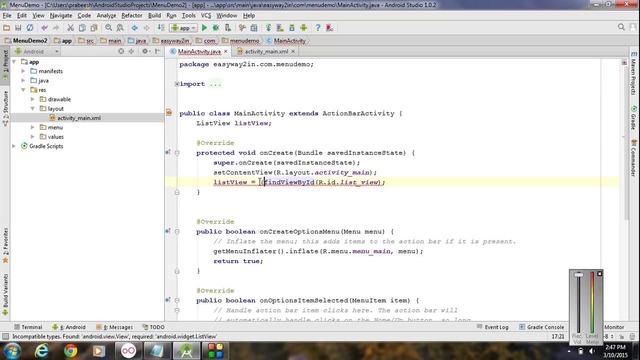The image size is (640, 360).
Task: Open the AVD Manager icon
Action: point(280,28)
